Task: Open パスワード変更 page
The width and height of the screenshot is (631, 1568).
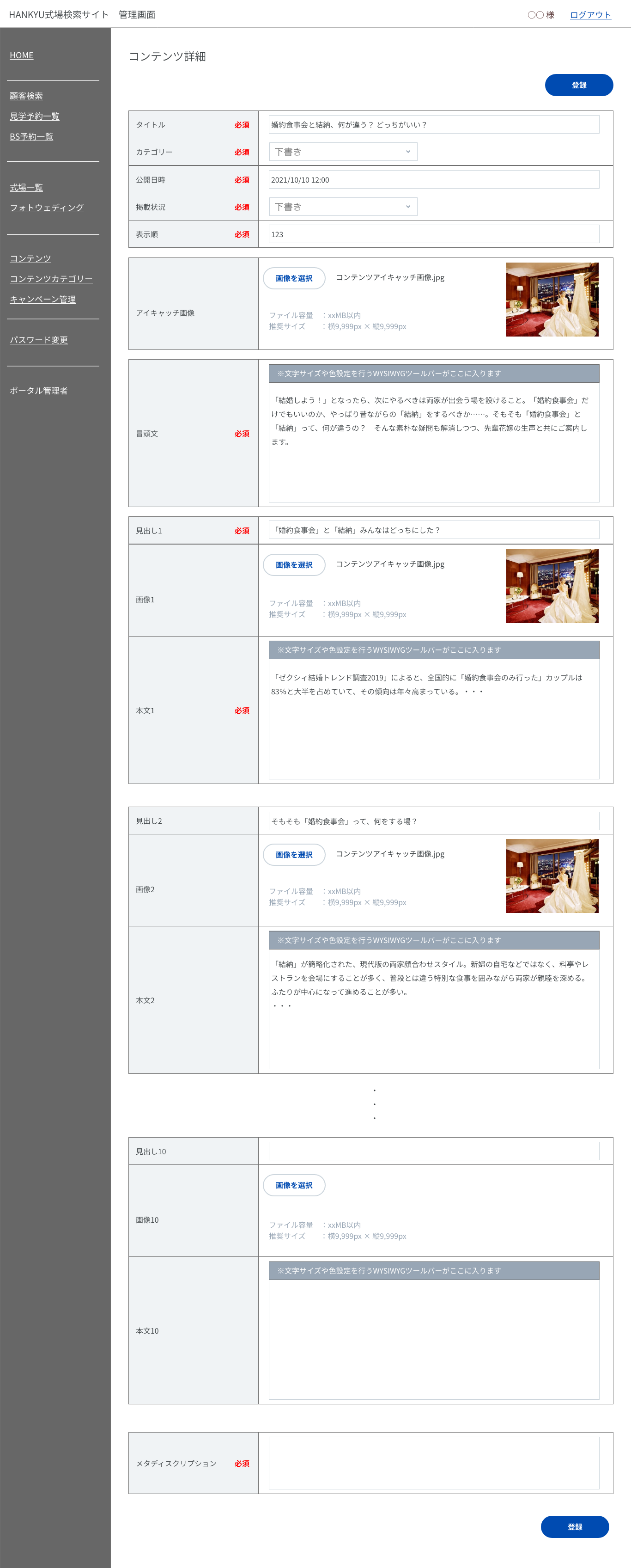Action: (x=38, y=340)
